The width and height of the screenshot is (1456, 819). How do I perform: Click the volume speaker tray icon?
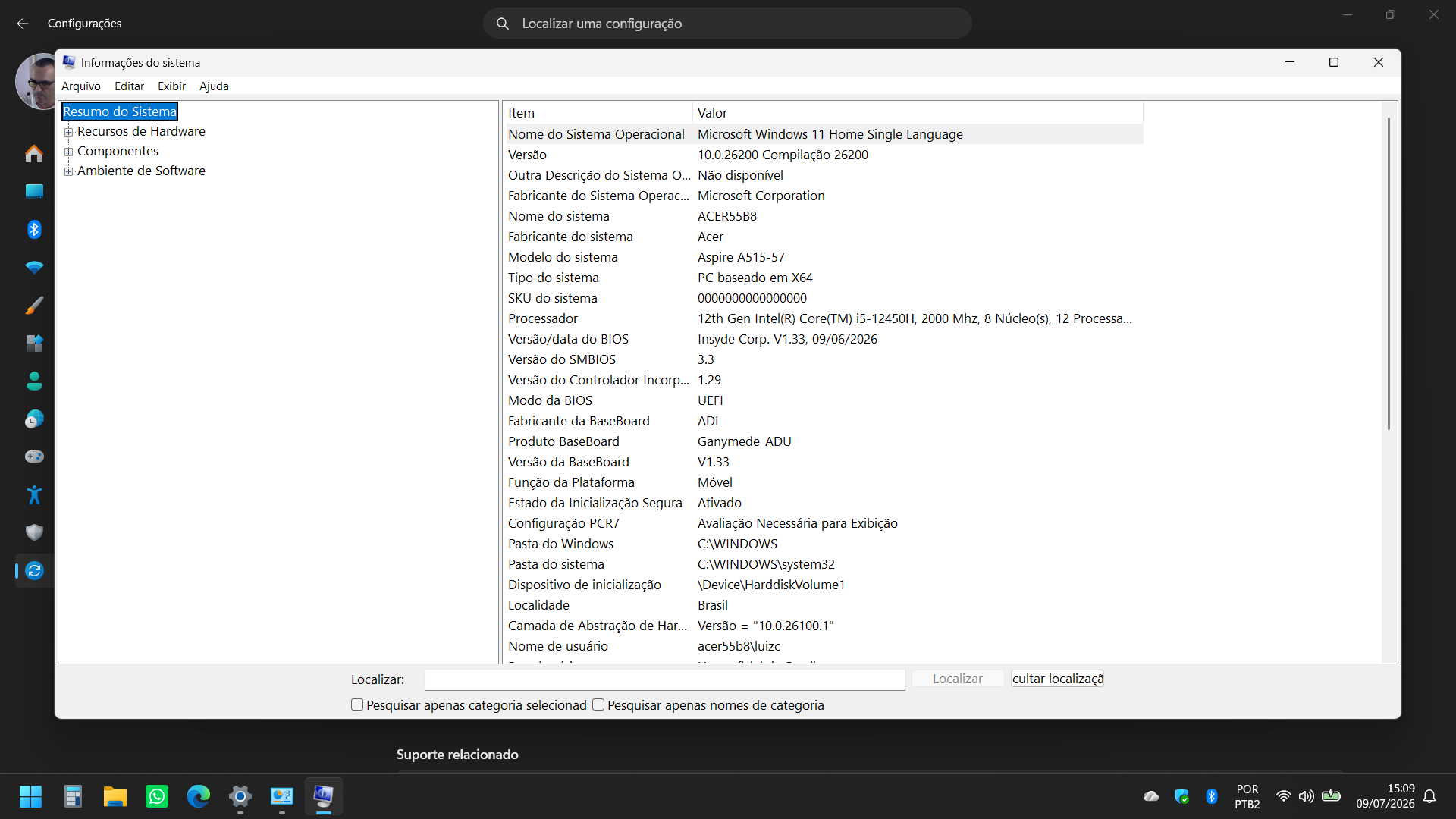[x=1306, y=796]
